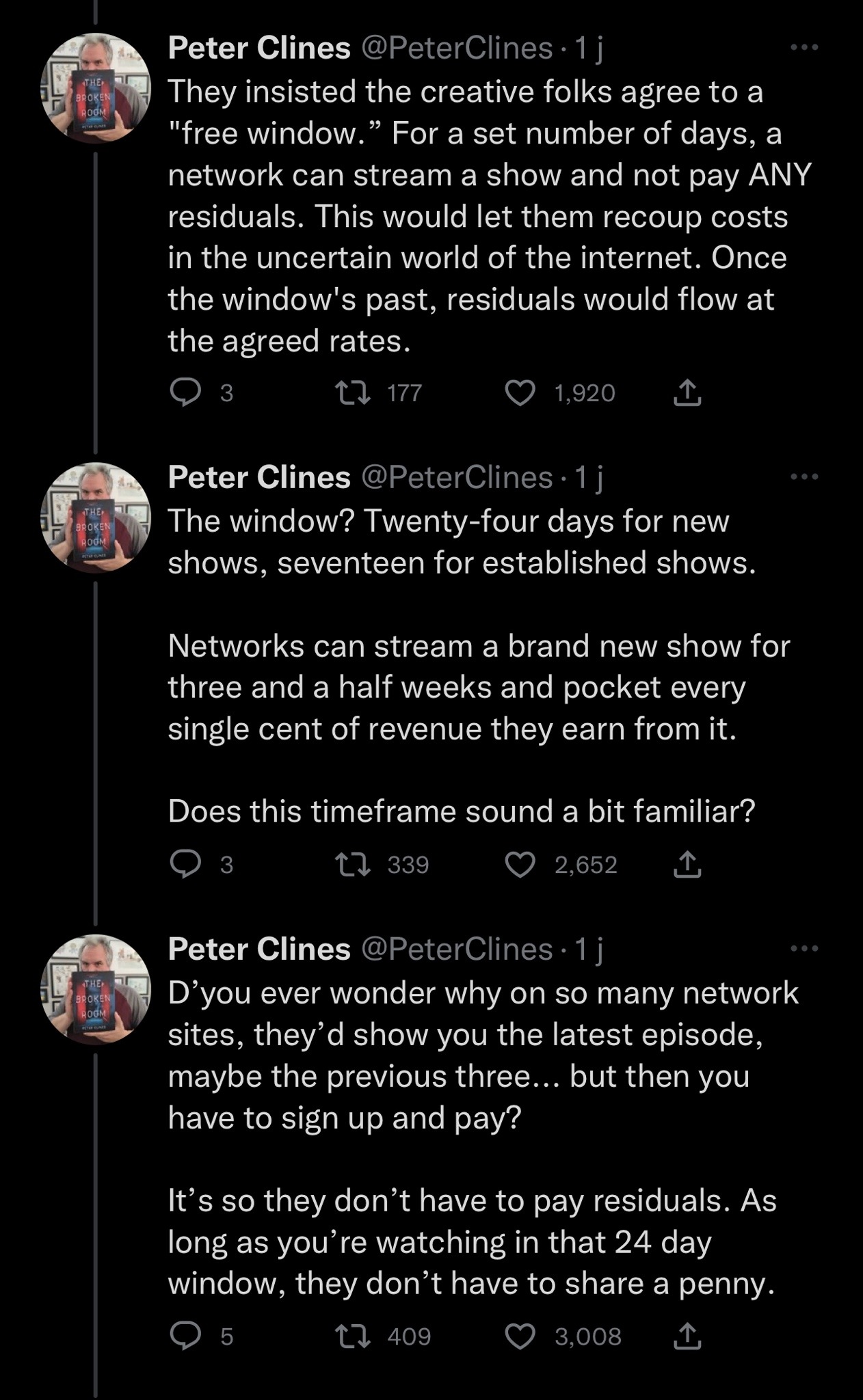Viewport: 863px width, 1400px height.
Task: Open @PeterClines handle on second tweet
Action: pos(456,477)
